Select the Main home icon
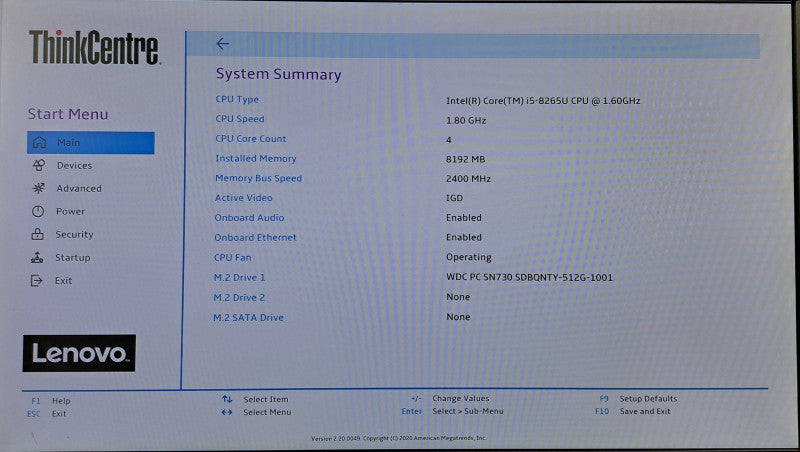The height and width of the screenshot is (452, 800). click(39, 142)
